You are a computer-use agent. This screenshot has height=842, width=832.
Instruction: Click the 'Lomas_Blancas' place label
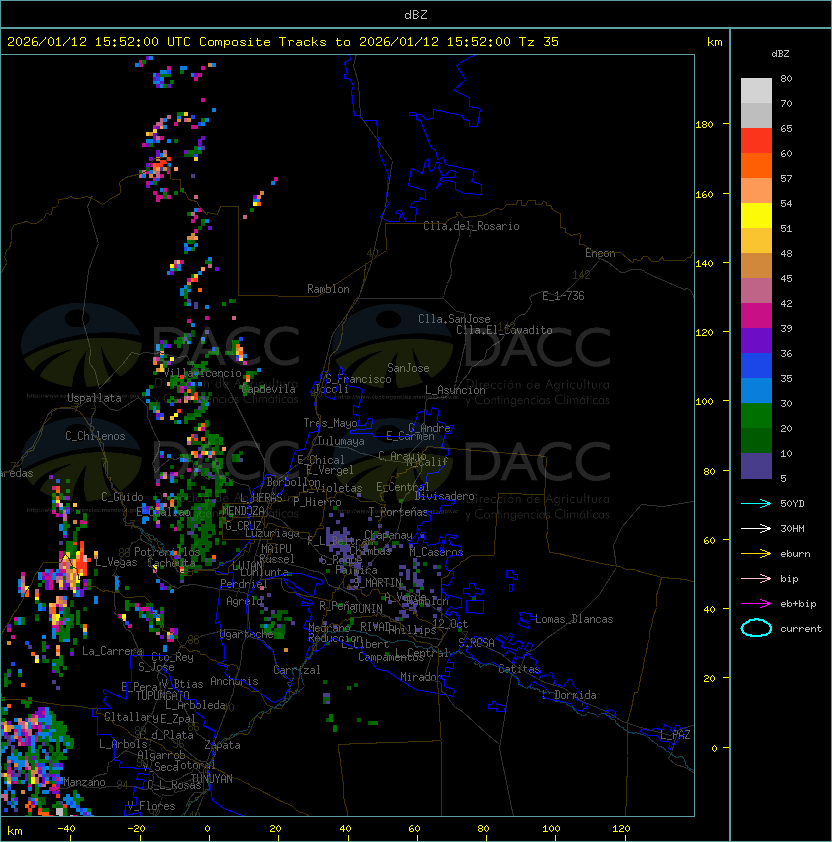[x=574, y=619]
